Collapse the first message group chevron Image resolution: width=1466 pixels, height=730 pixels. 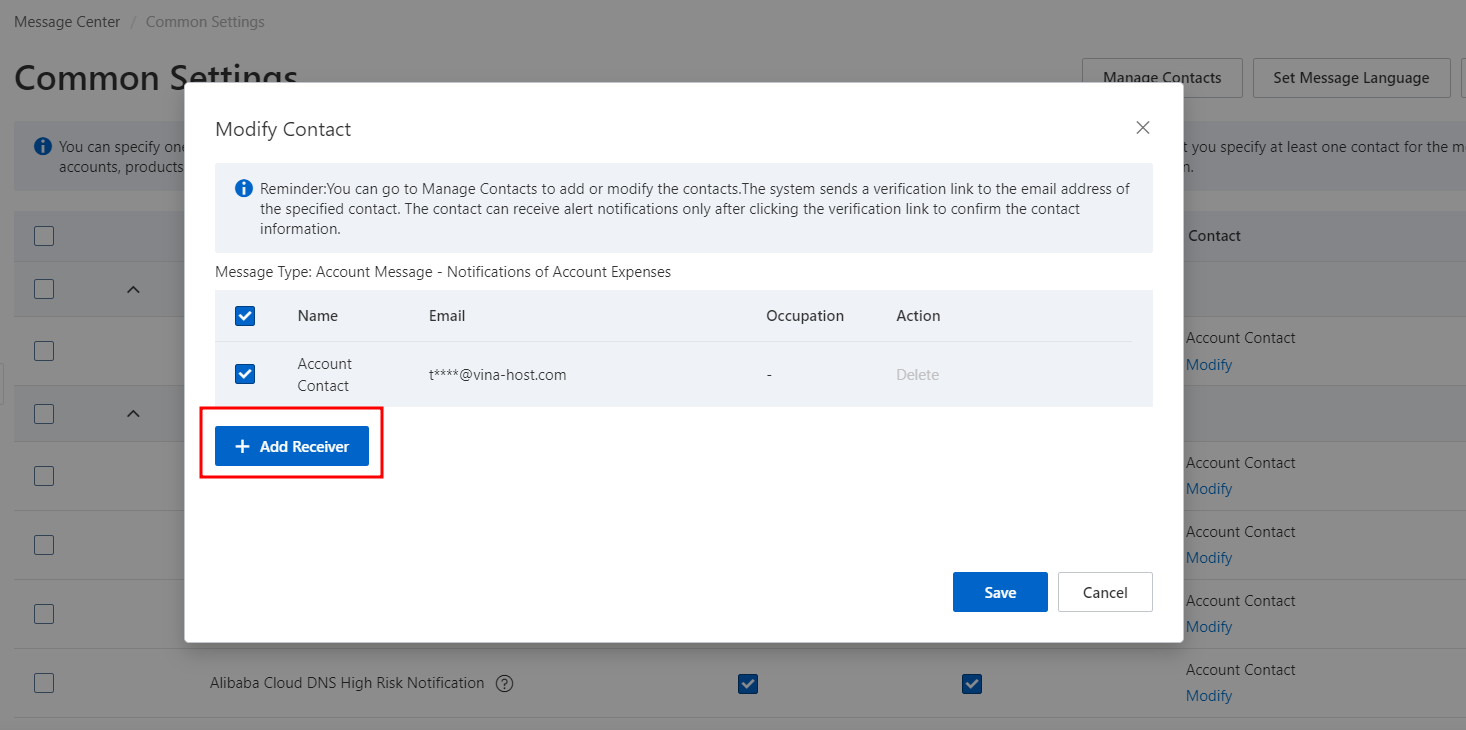[x=133, y=289]
